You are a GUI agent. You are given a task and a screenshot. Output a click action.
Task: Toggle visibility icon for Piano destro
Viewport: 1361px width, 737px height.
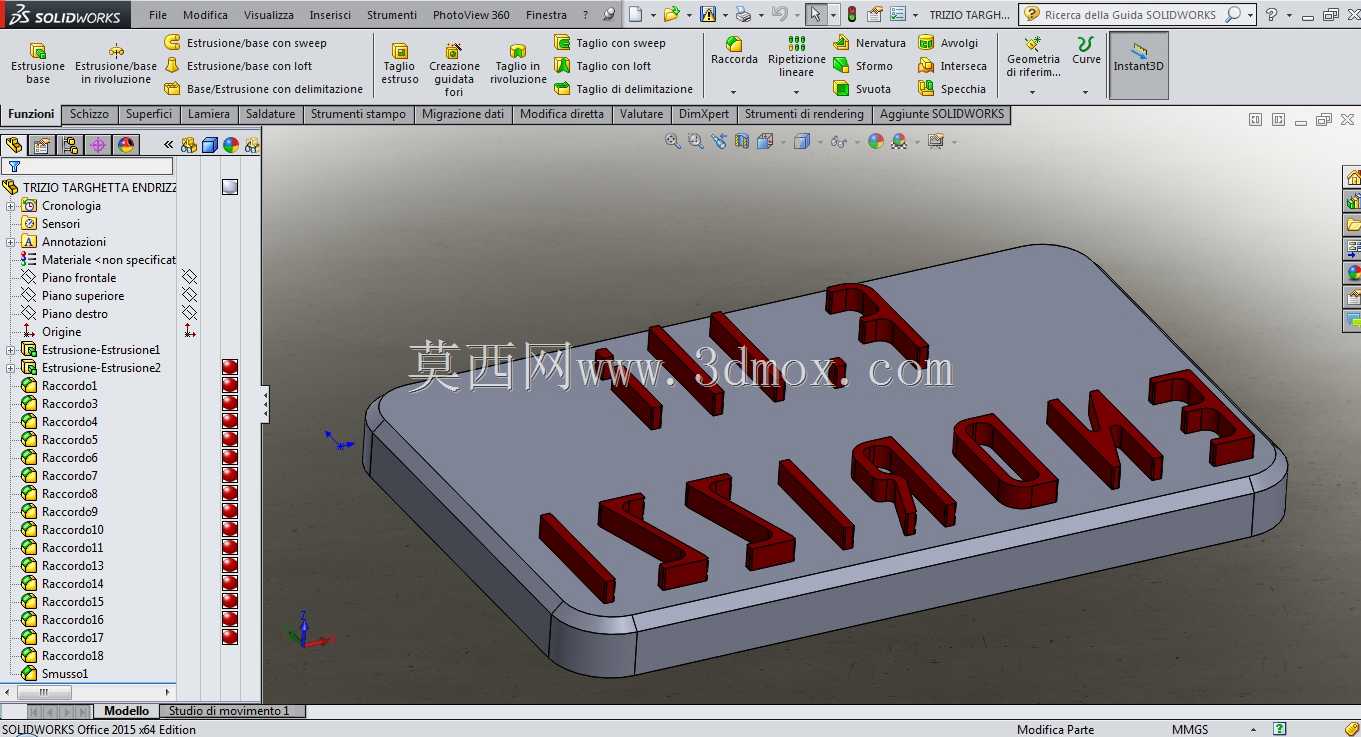[x=189, y=313]
